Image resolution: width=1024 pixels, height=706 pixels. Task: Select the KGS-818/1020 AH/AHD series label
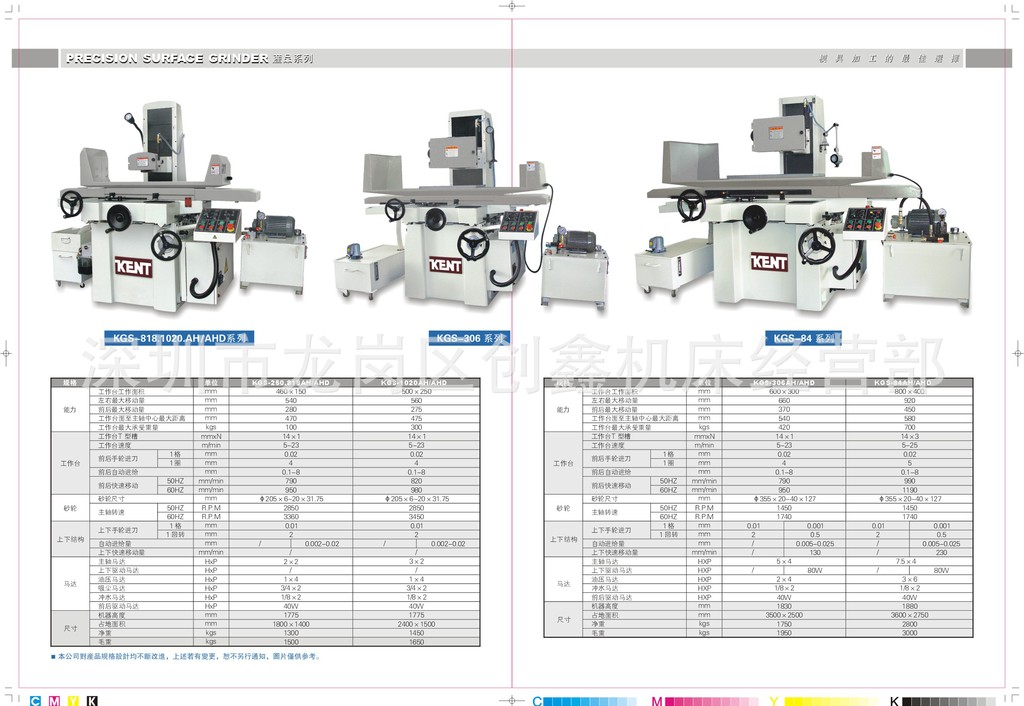pos(180,338)
